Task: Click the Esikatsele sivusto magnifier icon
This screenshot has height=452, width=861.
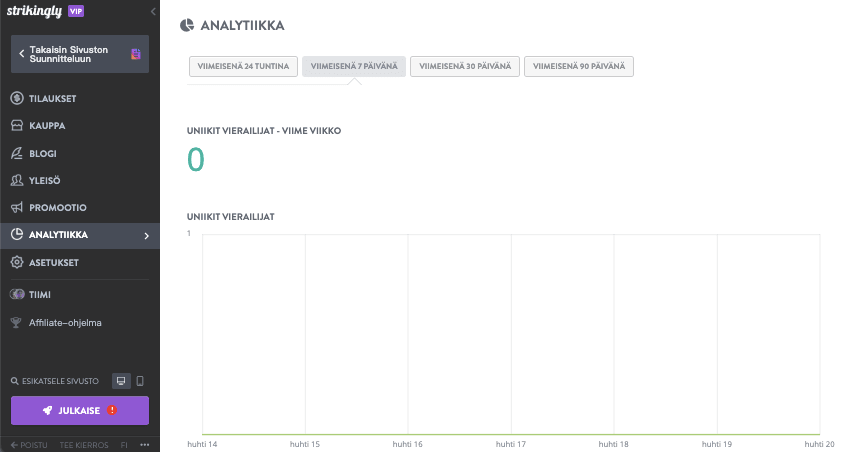Action: coord(15,381)
